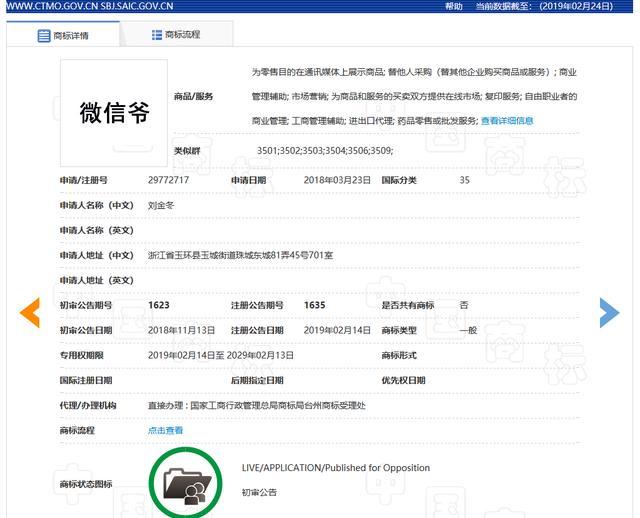640x518 pixels.
Task: Select the international class value 35
Action: (464, 180)
